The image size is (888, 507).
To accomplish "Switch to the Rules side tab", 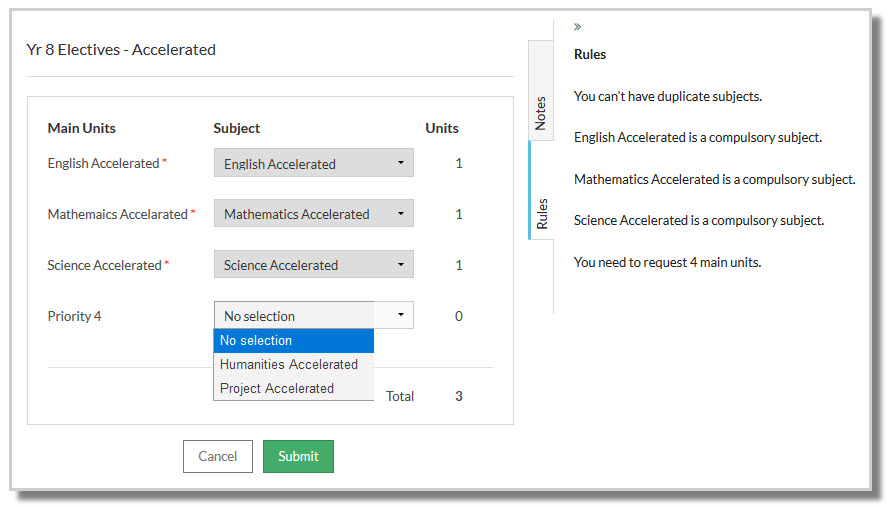I will pyautogui.click(x=541, y=213).
